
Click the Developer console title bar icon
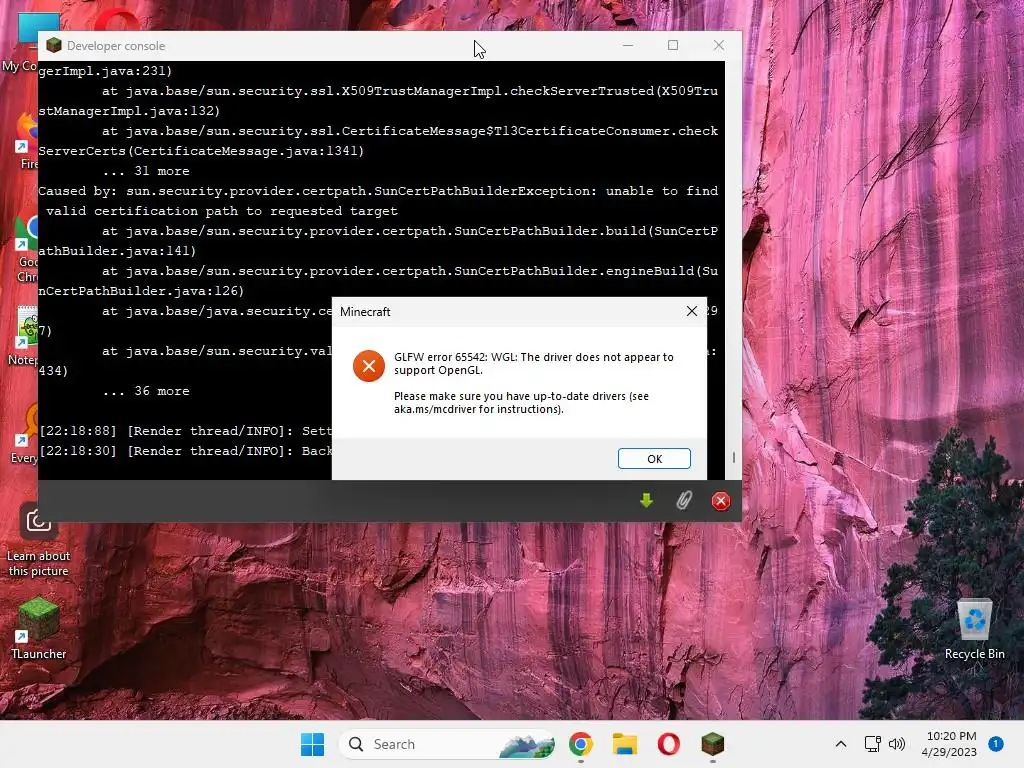tap(54, 46)
